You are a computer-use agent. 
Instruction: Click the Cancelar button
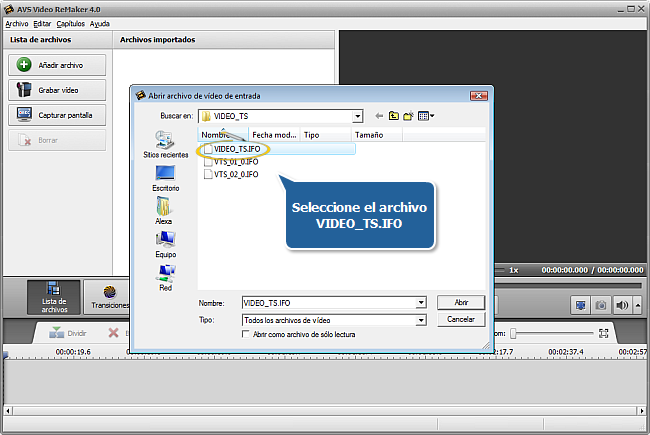coord(461,319)
